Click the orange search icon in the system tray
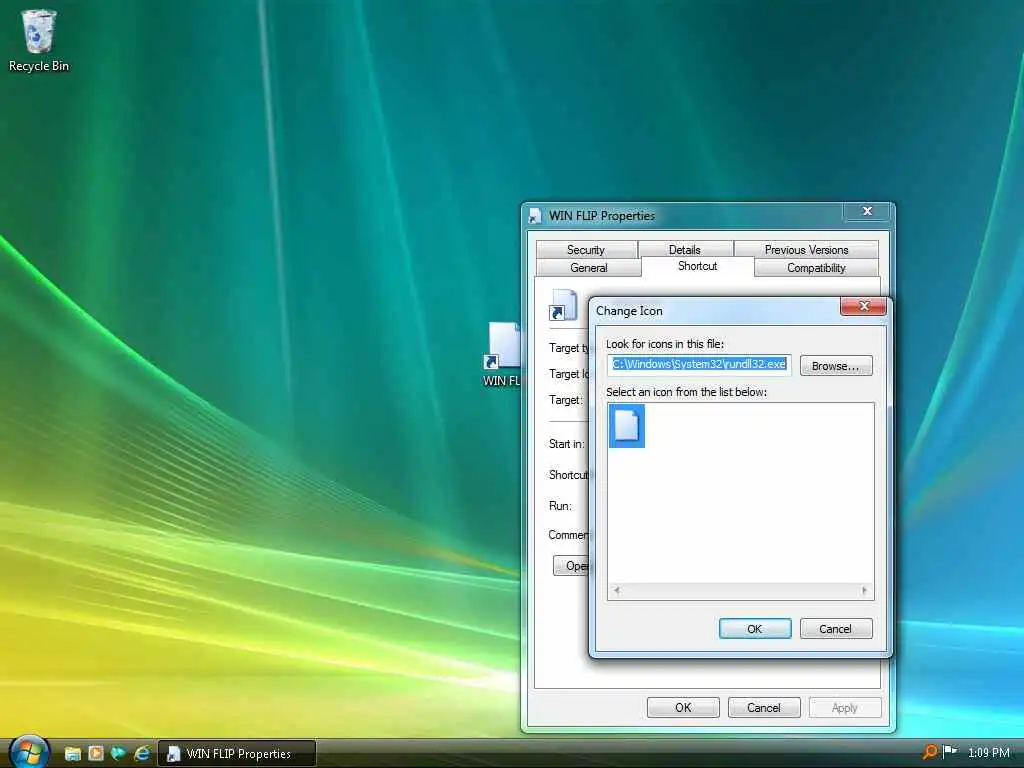The width and height of the screenshot is (1024, 768). point(929,752)
